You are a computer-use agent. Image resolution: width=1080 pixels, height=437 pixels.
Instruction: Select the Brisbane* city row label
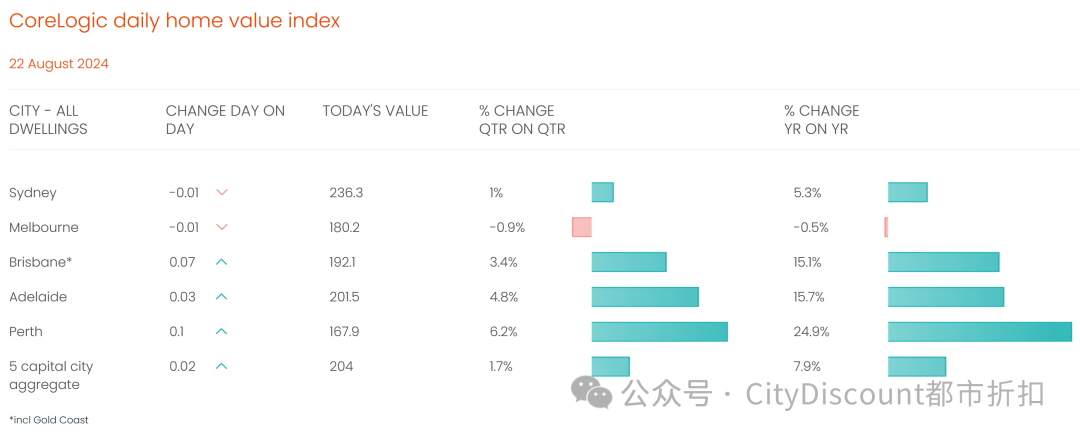41,262
